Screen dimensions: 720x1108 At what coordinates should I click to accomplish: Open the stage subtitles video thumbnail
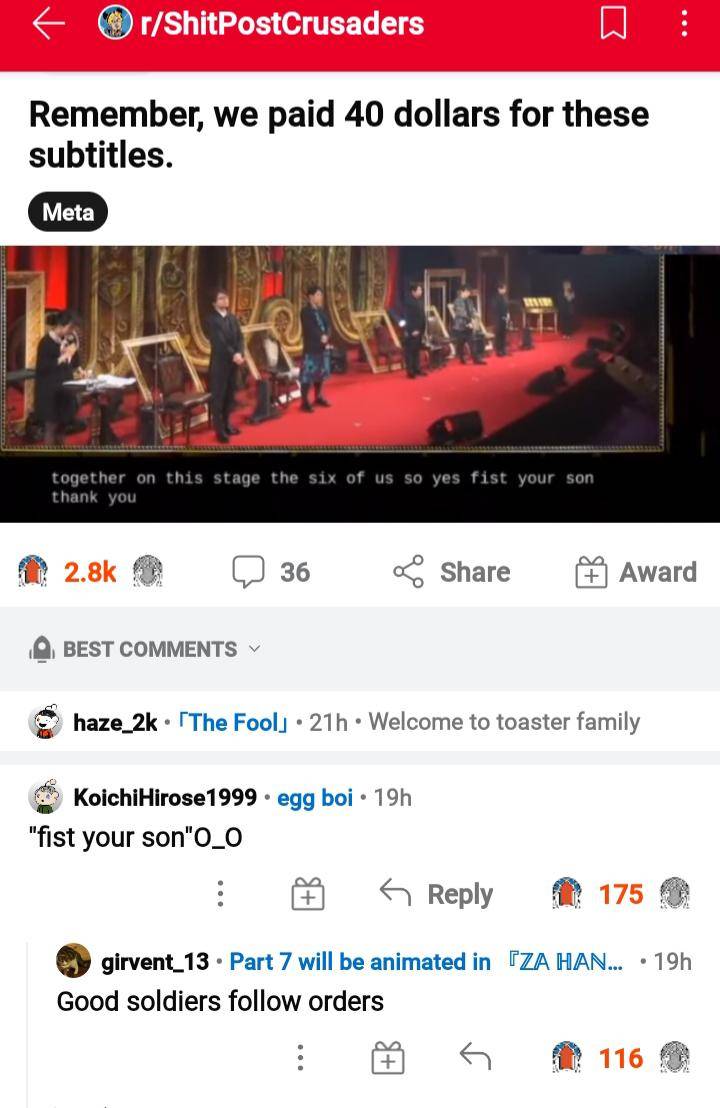[x=360, y=384]
